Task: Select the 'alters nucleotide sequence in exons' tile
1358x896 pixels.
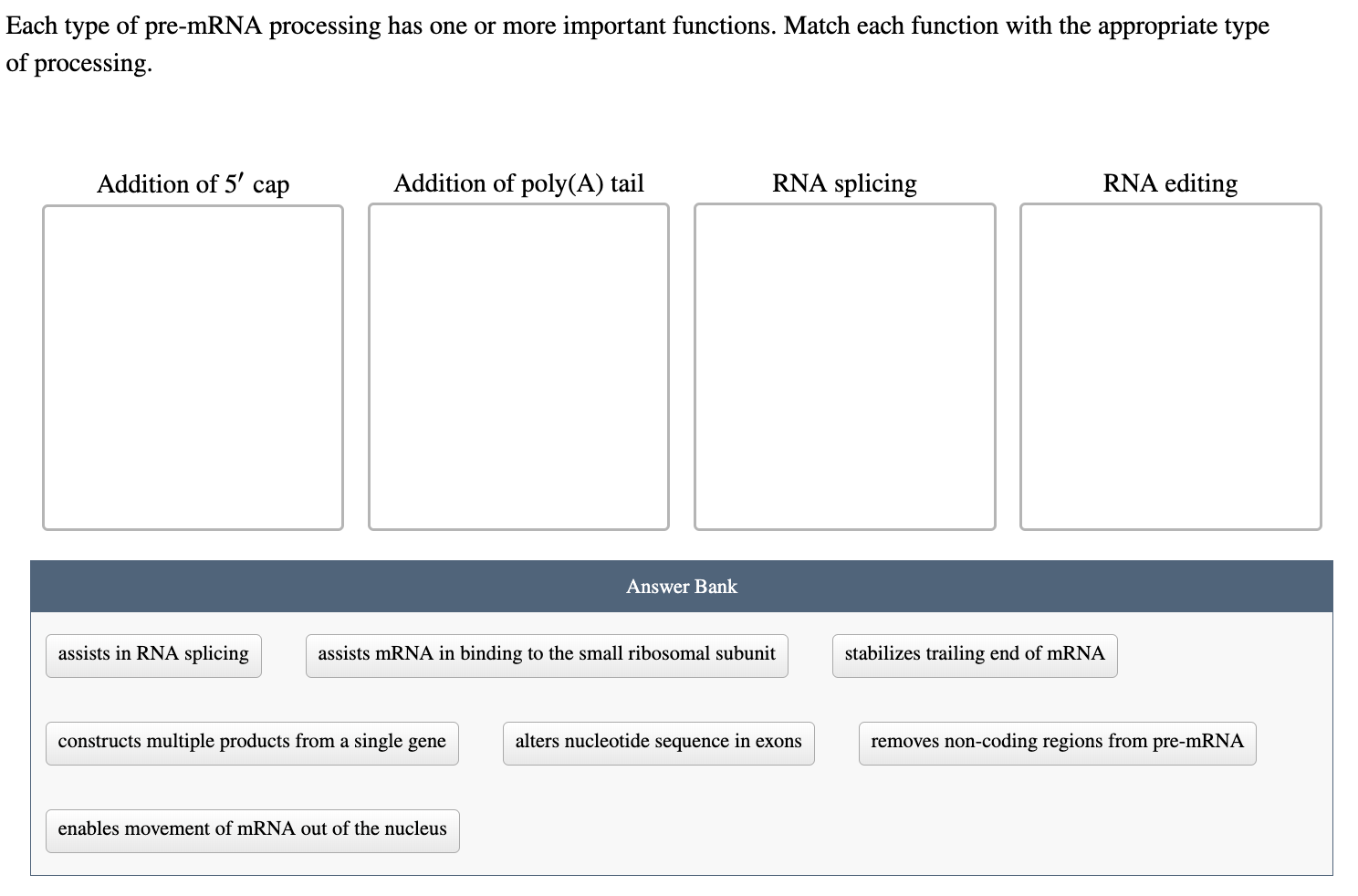Action: [x=658, y=742]
